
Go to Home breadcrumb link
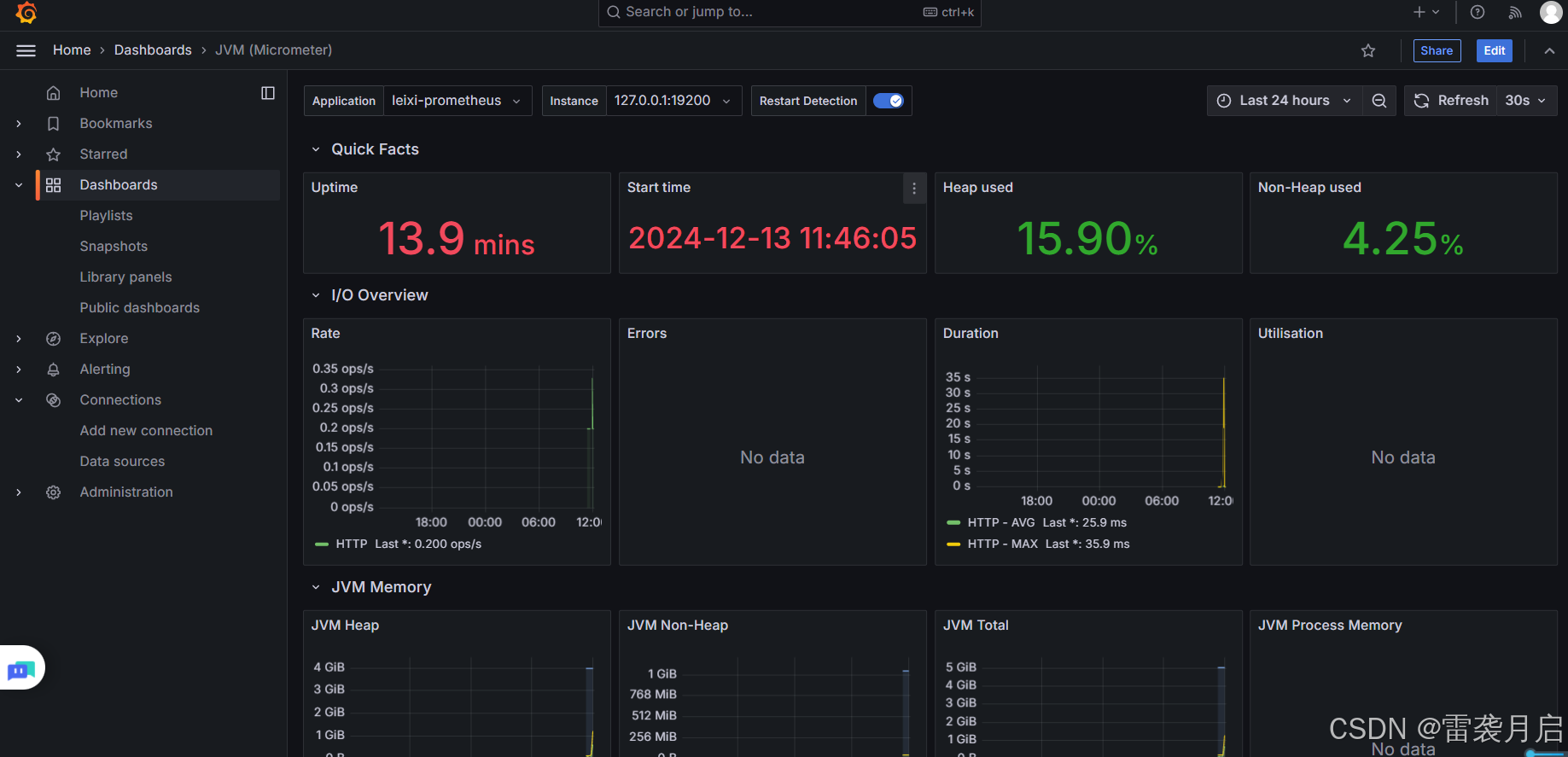tap(72, 50)
